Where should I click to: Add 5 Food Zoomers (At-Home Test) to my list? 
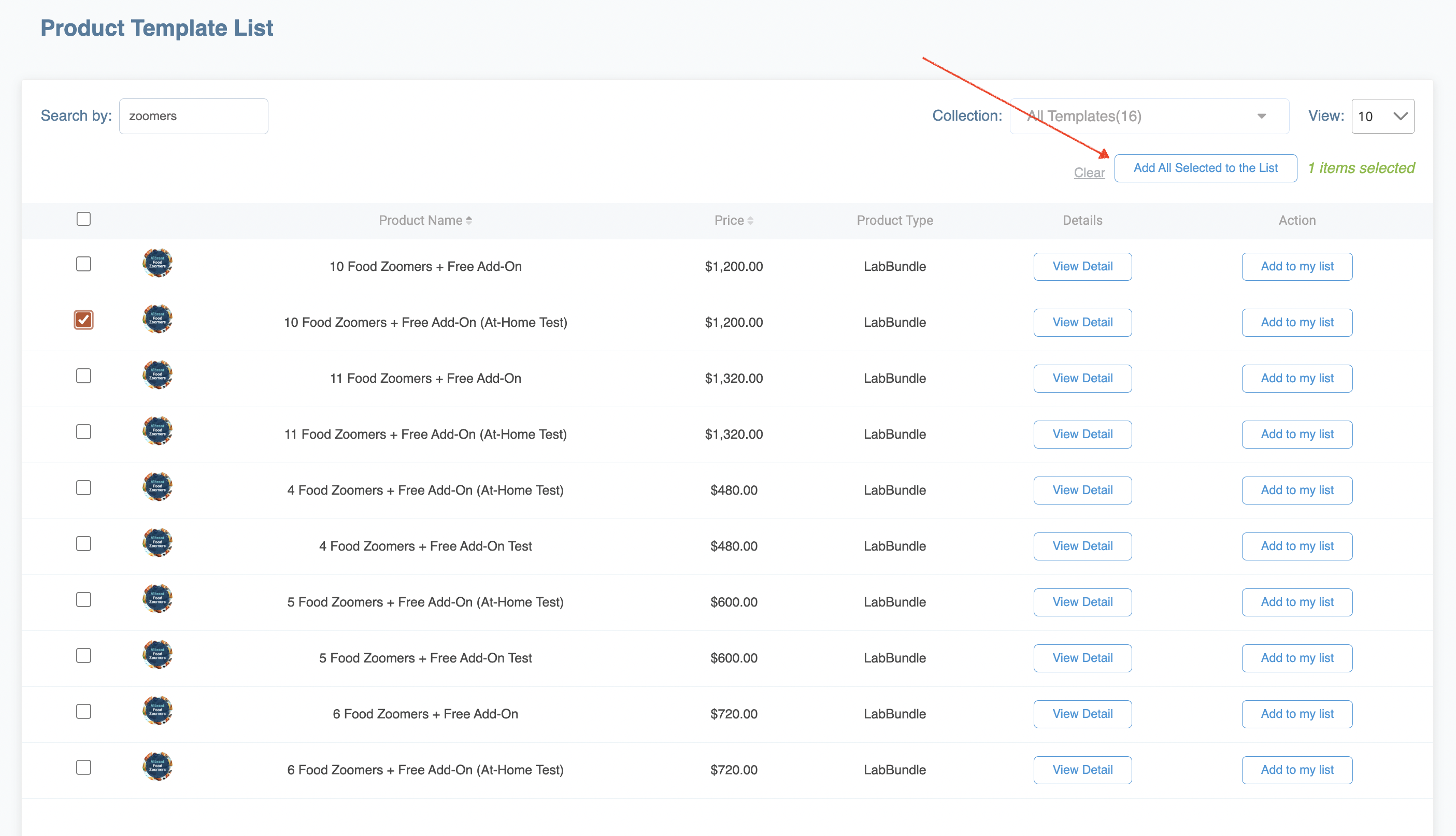[x=1297, y=602]
